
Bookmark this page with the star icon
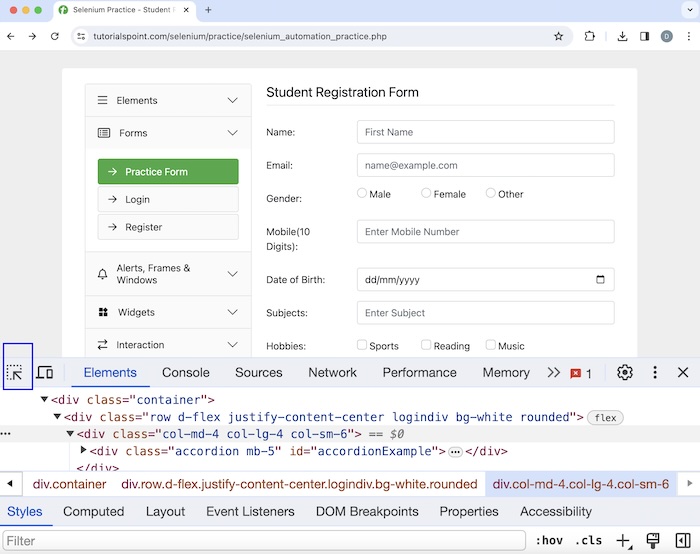559,36
